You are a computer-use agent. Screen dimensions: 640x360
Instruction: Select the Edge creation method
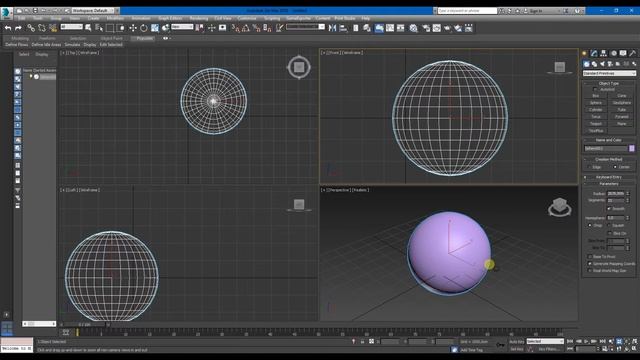click(589, 167)
